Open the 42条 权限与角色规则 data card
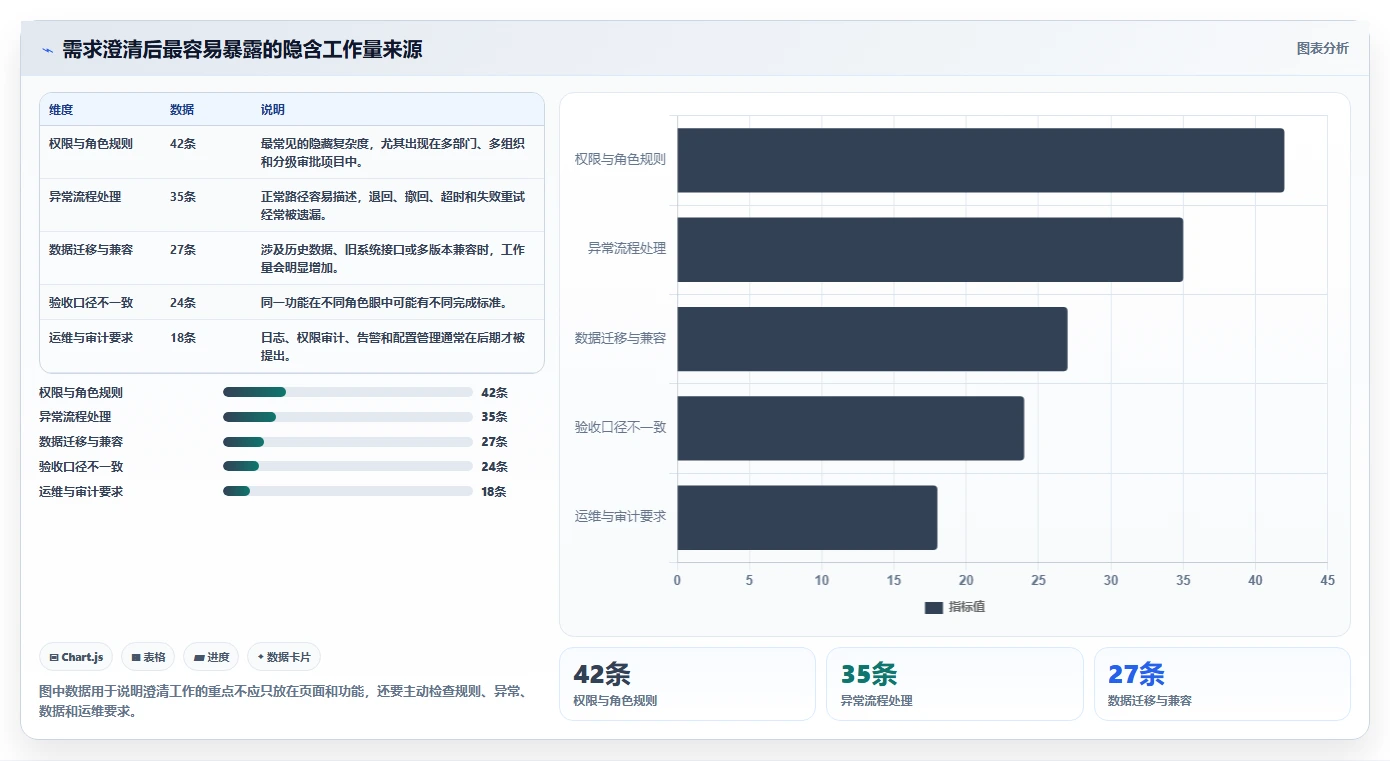Viewport: 1390px width, 761px height. 687,684
